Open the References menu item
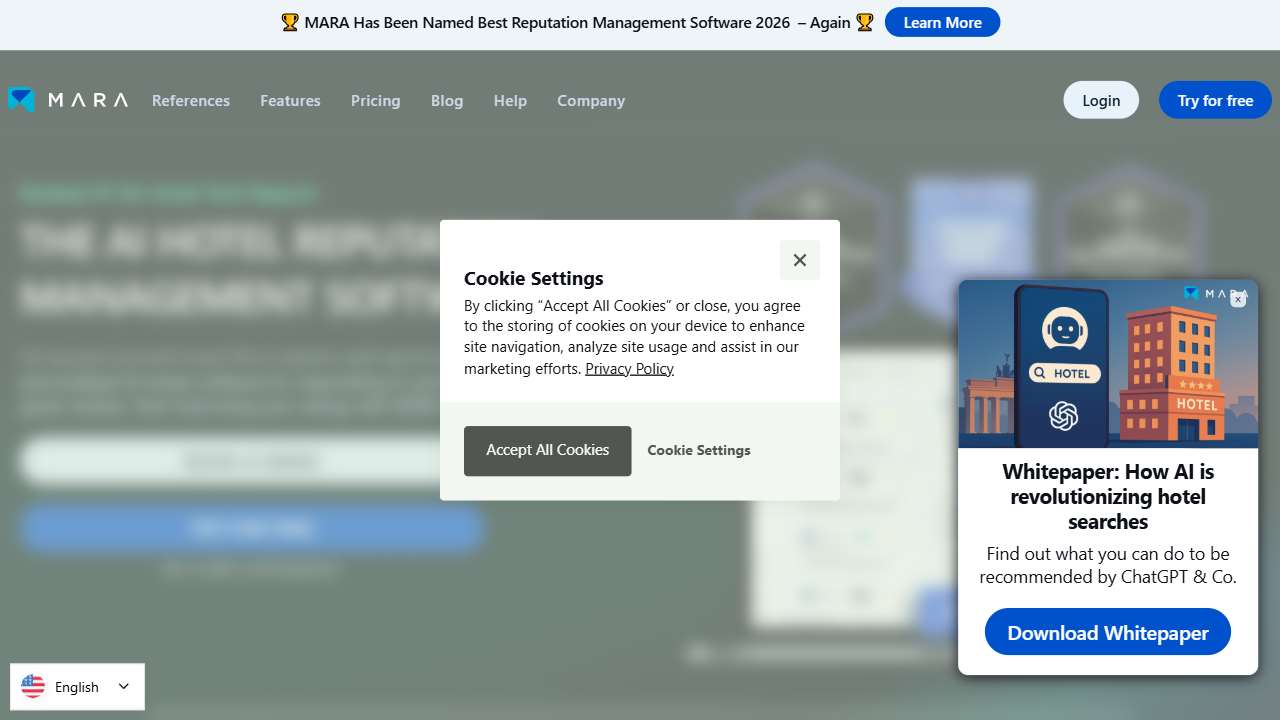Image resolution: width=1280 pixels, height=720 pixels. (x=191, y=101)
